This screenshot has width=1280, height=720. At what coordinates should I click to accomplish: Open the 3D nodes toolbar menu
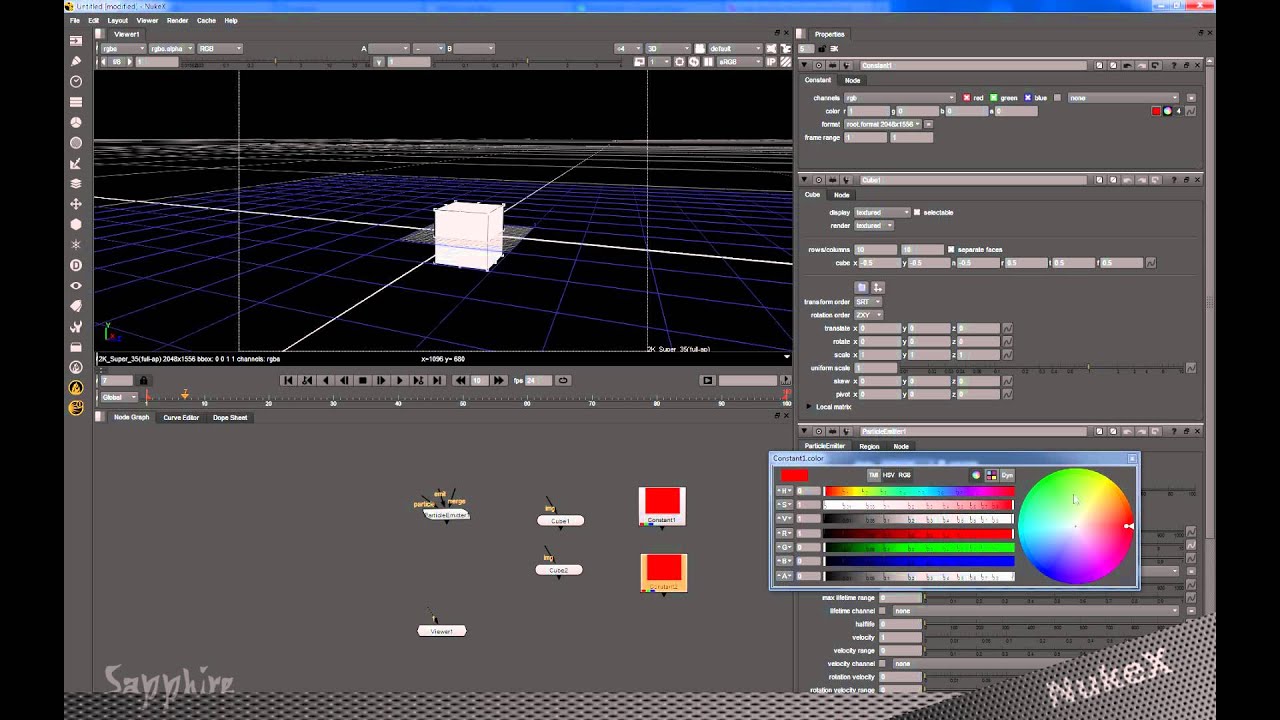[x=76, y=225]
